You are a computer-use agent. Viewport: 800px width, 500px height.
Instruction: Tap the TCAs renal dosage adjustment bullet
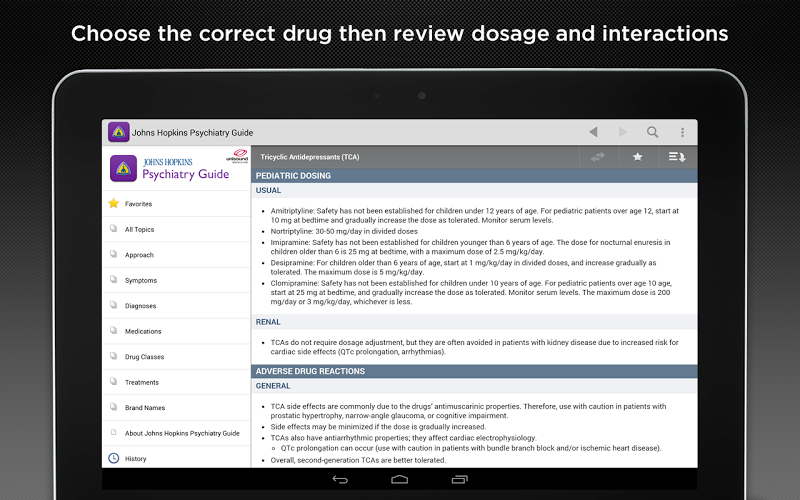coord(474,347)
